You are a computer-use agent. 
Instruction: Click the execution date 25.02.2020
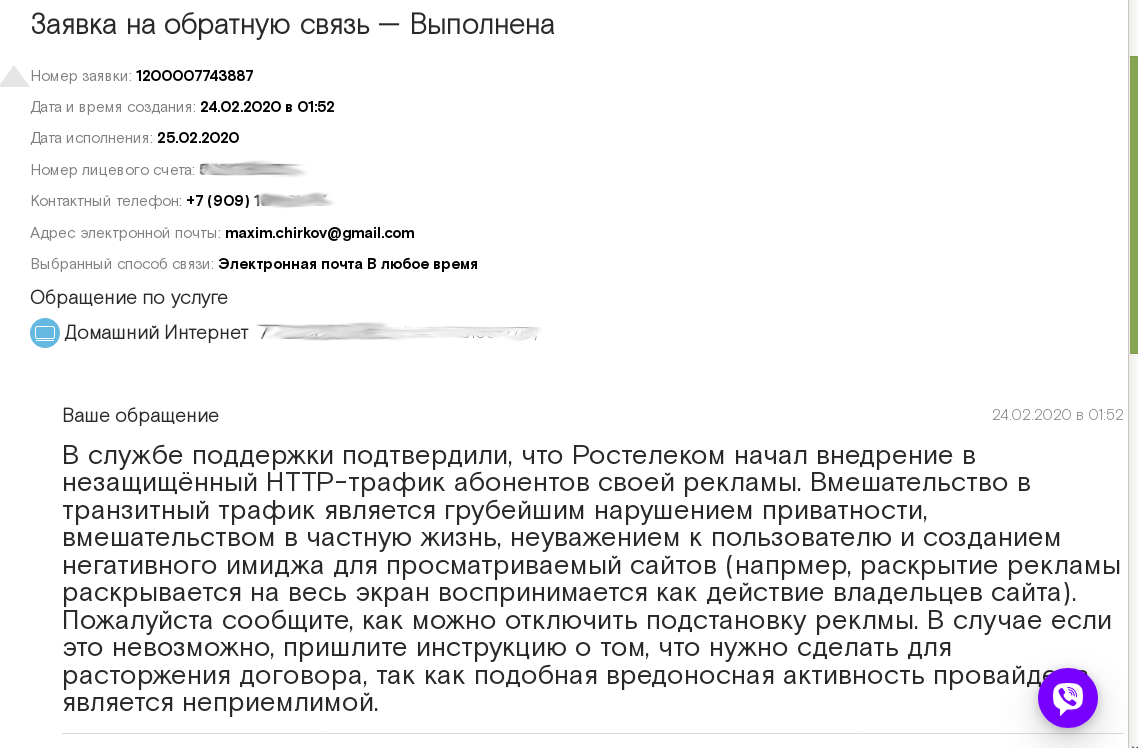(x=198, y=138)
